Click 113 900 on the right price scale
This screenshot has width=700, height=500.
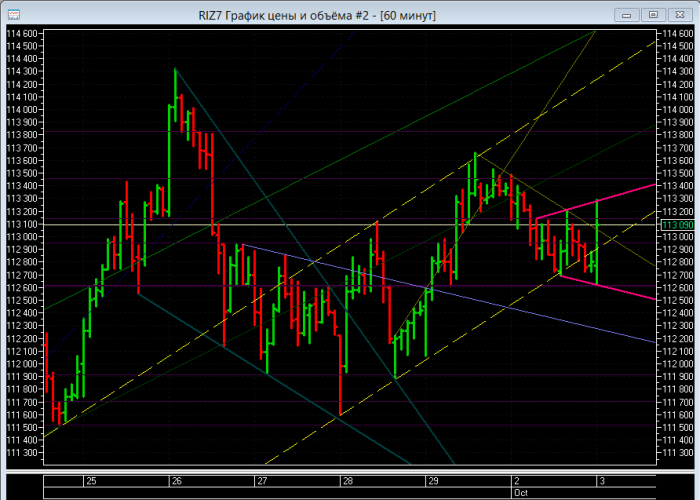[x=678, y=122]
